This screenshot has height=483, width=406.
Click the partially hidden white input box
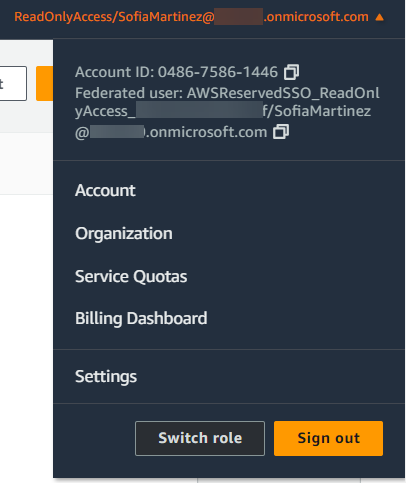coord(13,83)
